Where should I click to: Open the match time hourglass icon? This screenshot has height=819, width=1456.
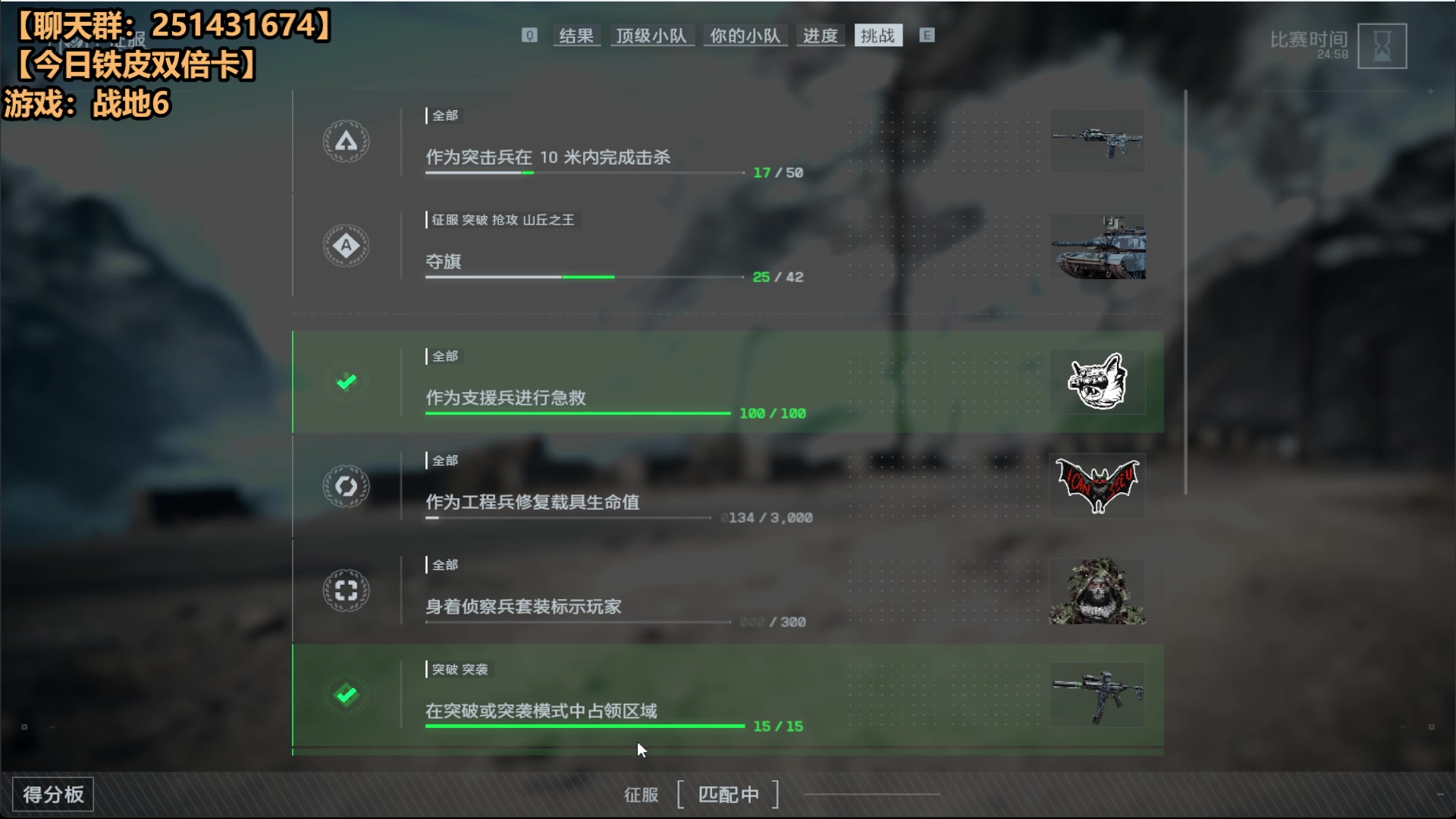(x=1382, y=46)
